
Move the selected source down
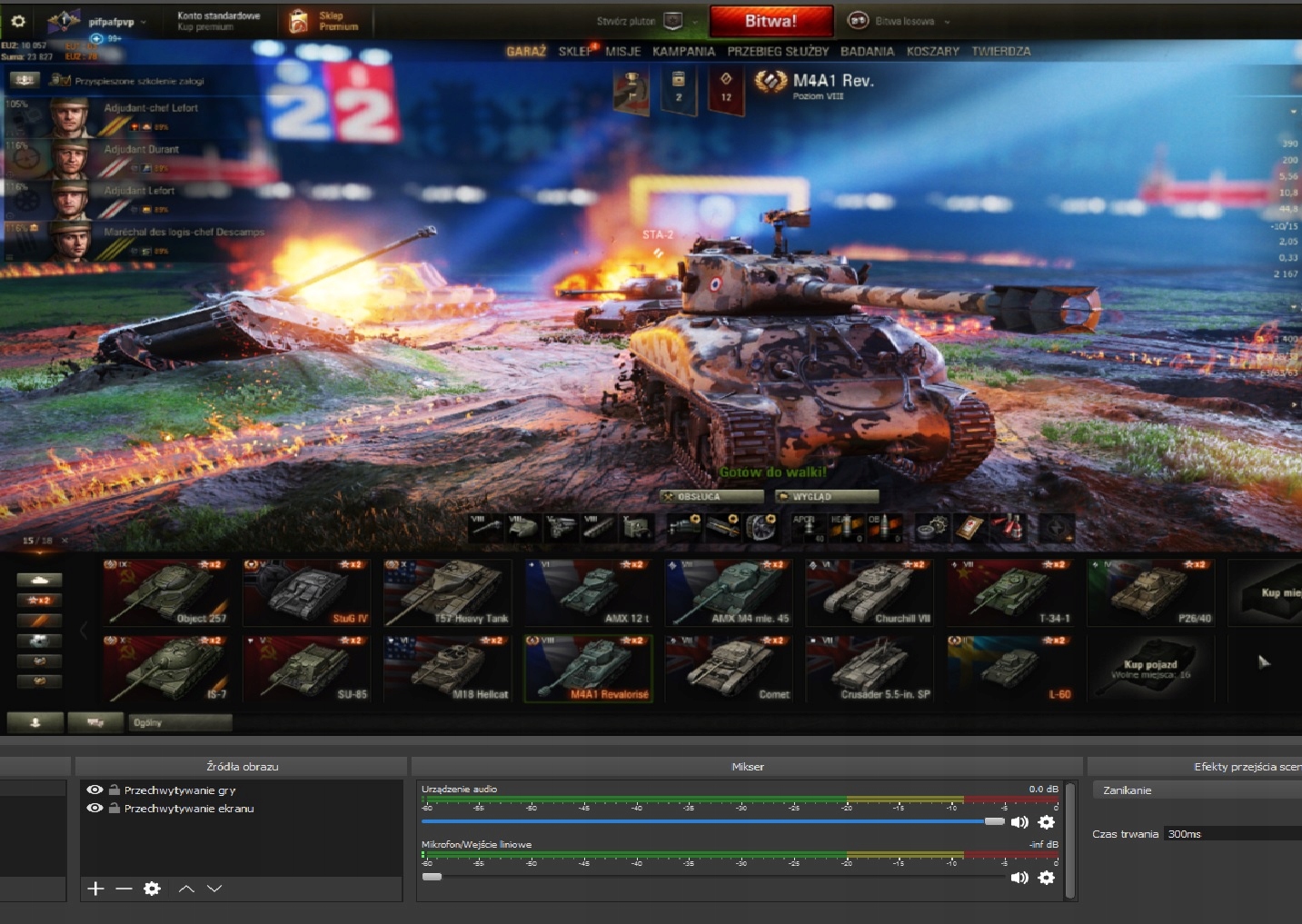pos(214,889)
